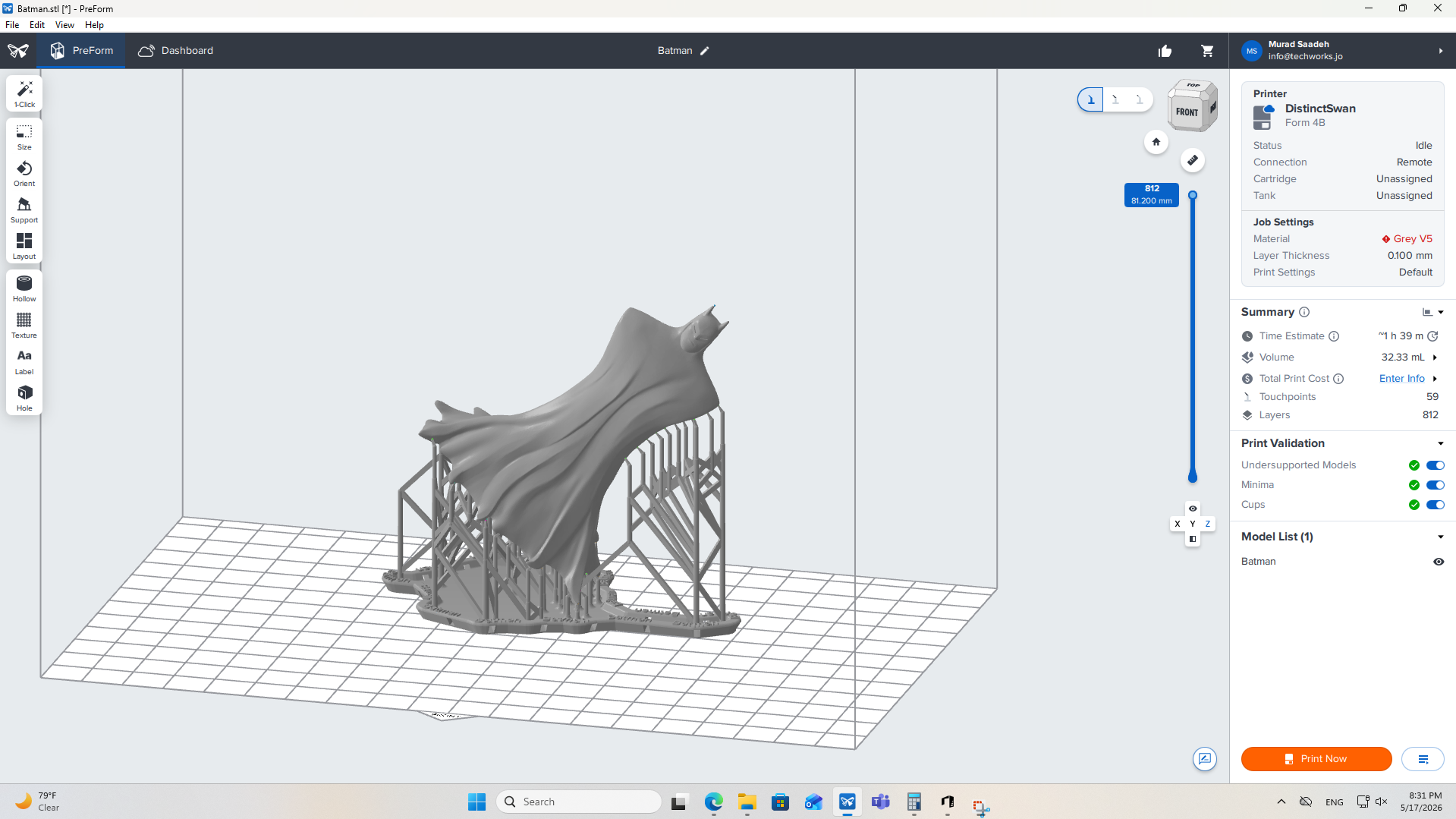This screenshot has height=819, width=1456.
Task: Show Time Estimate info tooltip
Action: [x=1334, y=336]
